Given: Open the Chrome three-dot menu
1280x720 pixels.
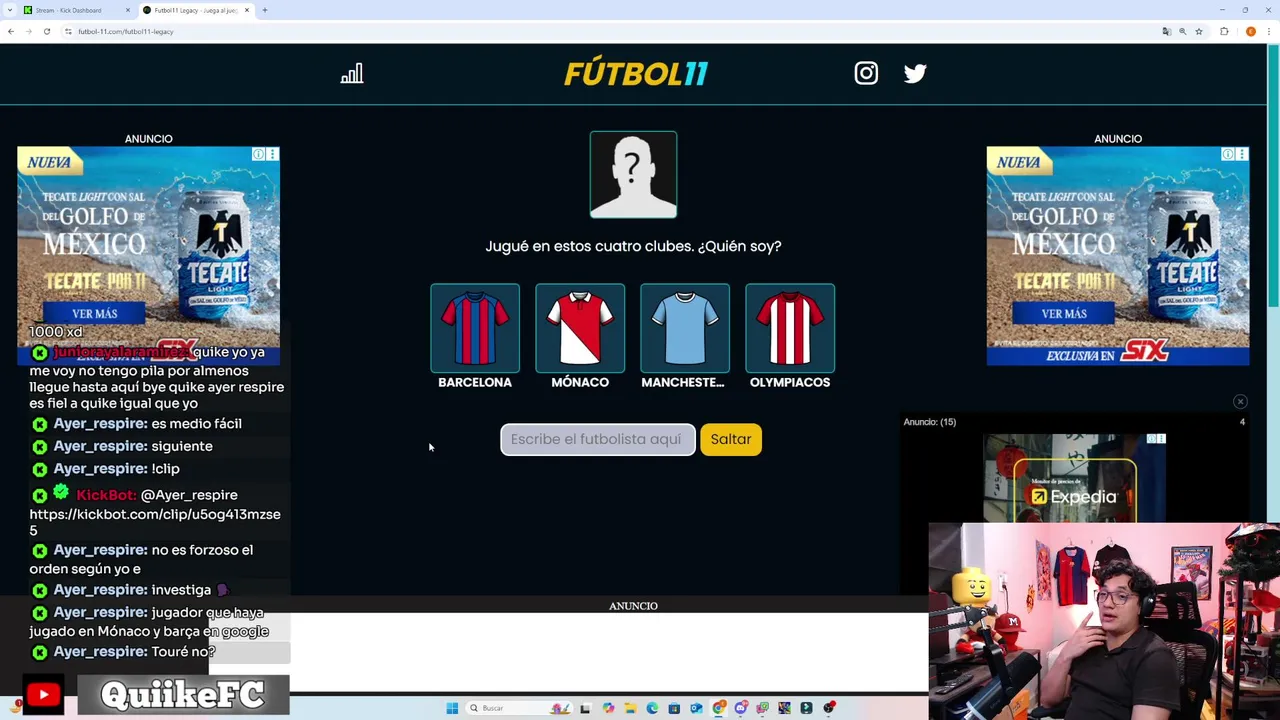Looking at the screenshot, I should pyautogui.click(x=1268, y=31).
